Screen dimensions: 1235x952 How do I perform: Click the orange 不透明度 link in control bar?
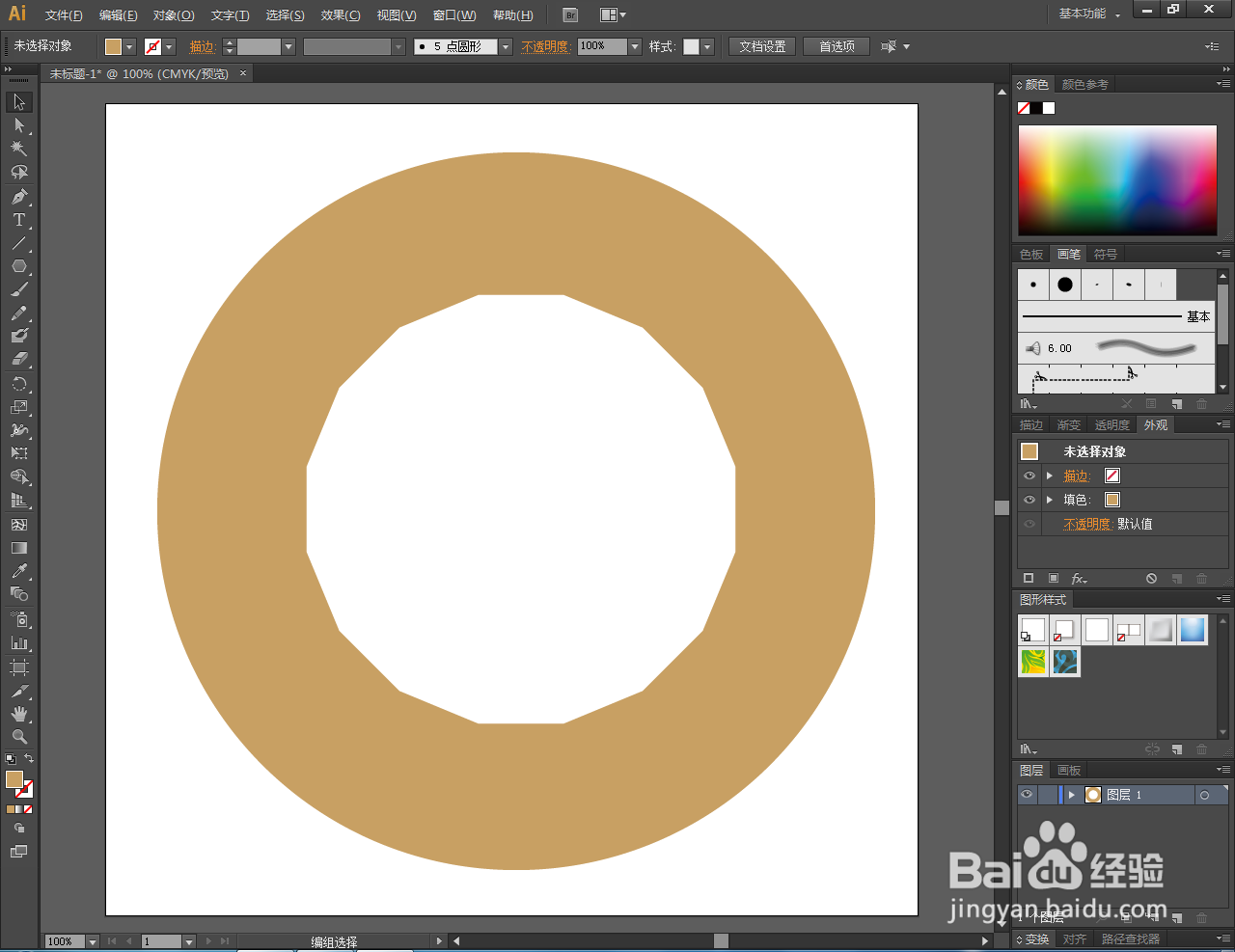pos(545,46)
